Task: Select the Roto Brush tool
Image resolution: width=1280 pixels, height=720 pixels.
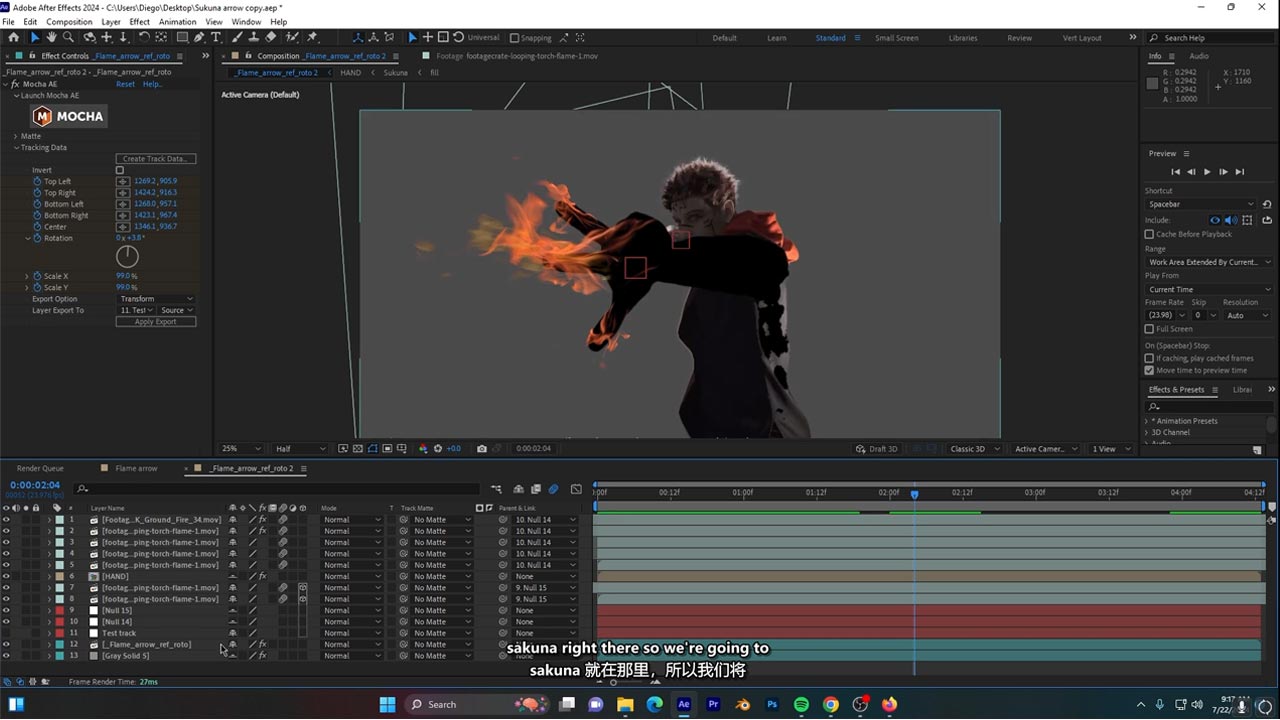Action: (293, 37)
